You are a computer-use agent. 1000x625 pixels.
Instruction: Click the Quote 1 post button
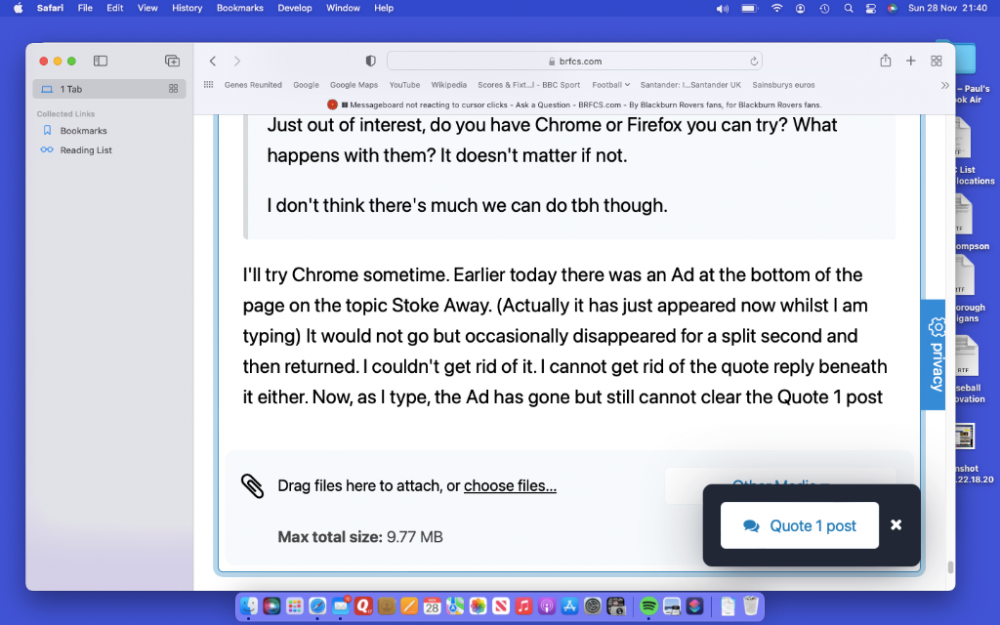click(x=799, y=525)
